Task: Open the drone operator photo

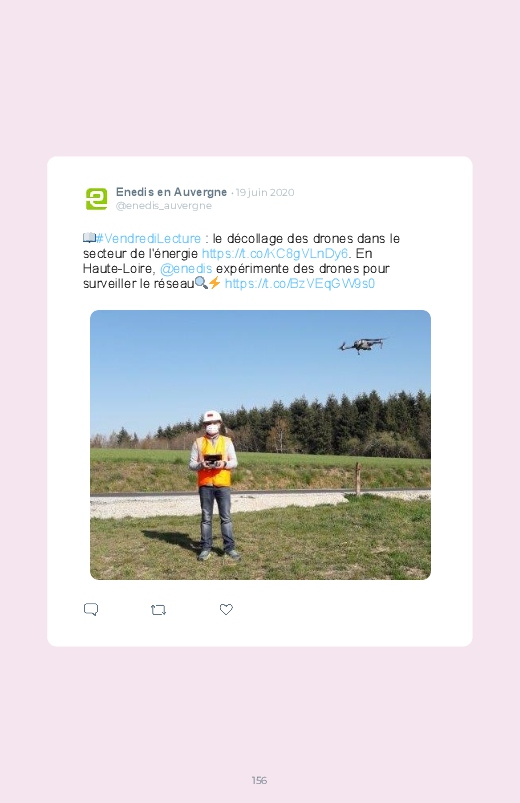Action: coord(260,445)
